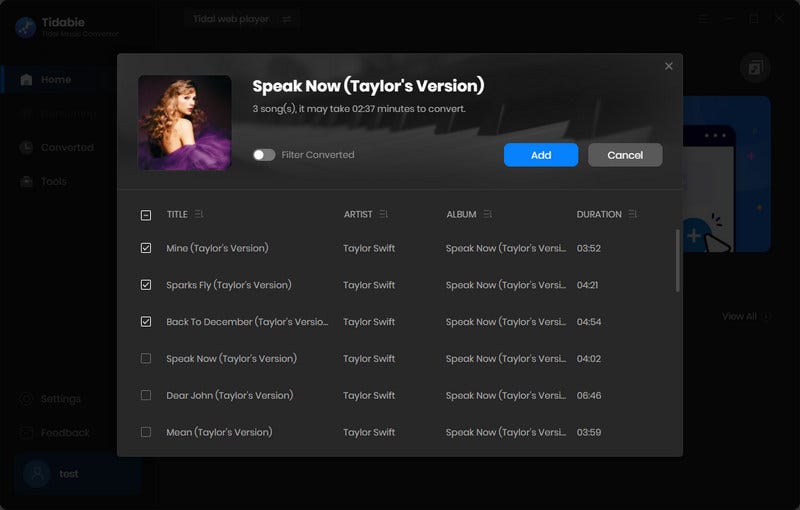The image size is (800, 510).
Task: Click the Home sidebar icon
Action: (26, 80)
